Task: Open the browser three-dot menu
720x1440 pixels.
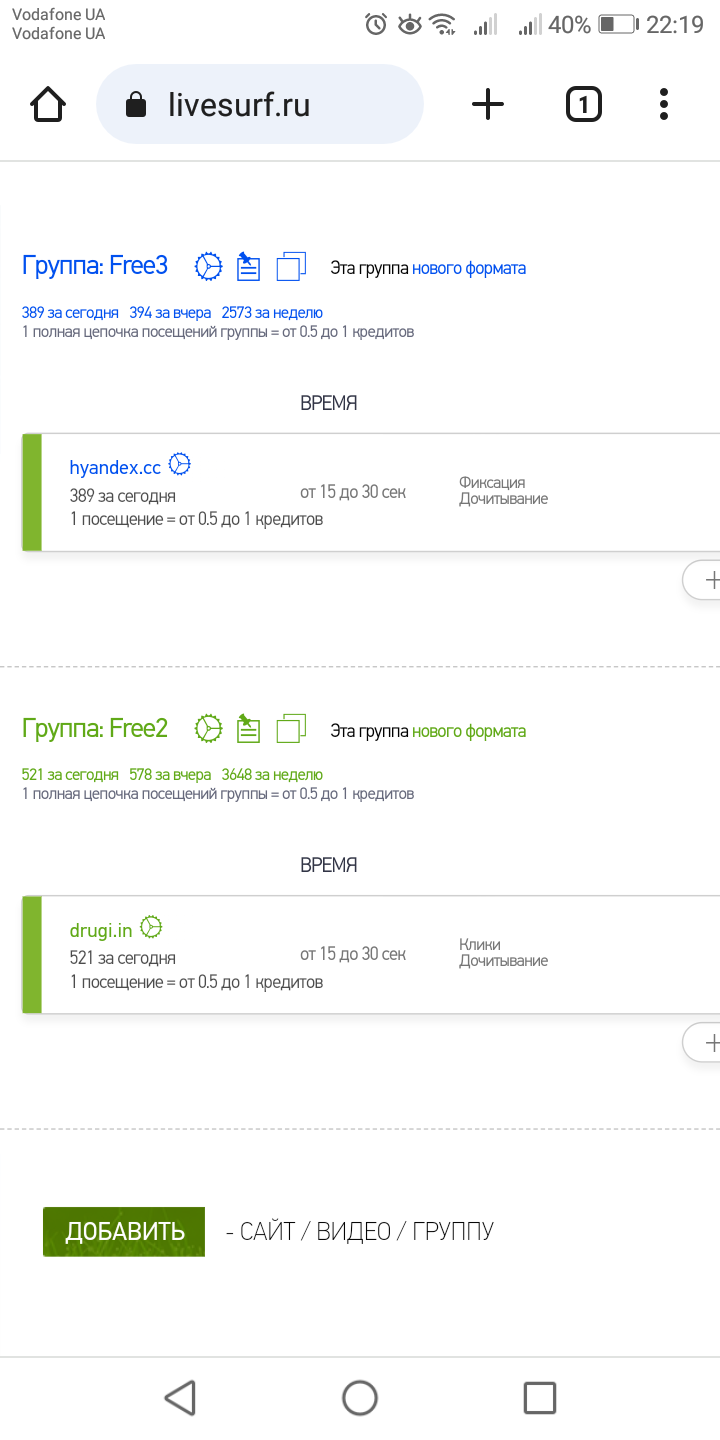Action: point(664,104)
